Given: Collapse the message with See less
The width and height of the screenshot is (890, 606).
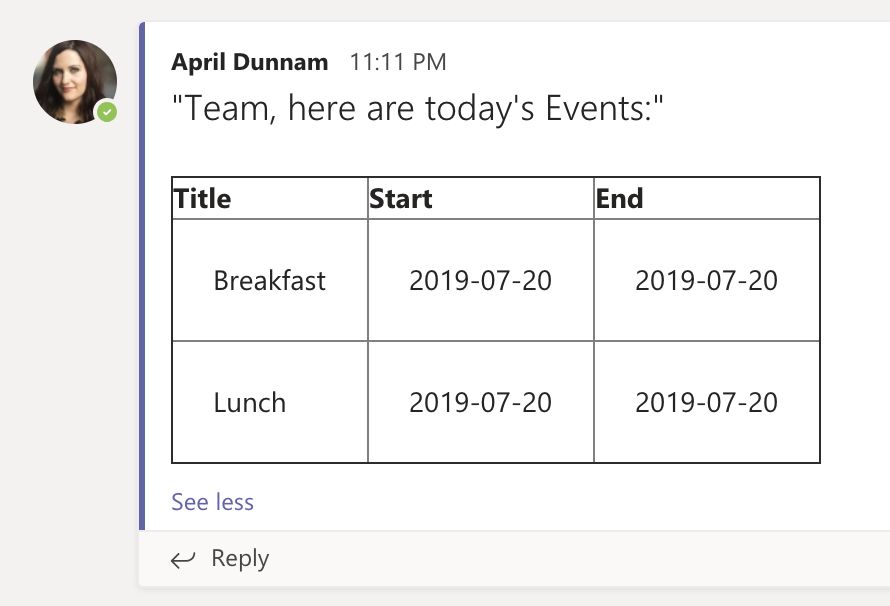Looking at the screenshot, I should click(212, 502).
